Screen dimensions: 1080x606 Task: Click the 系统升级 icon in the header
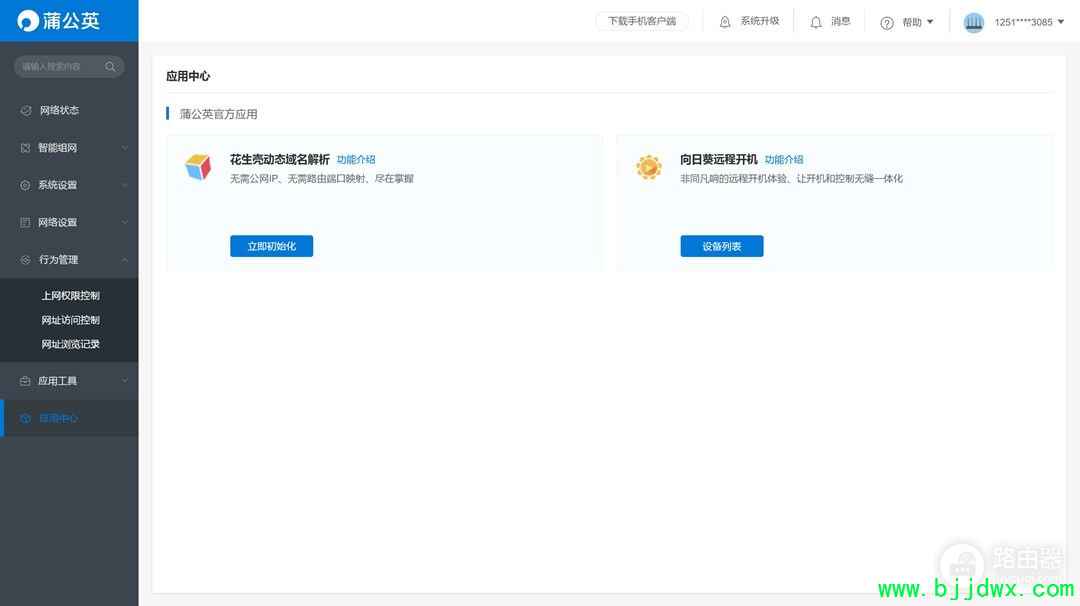point(725,22)
